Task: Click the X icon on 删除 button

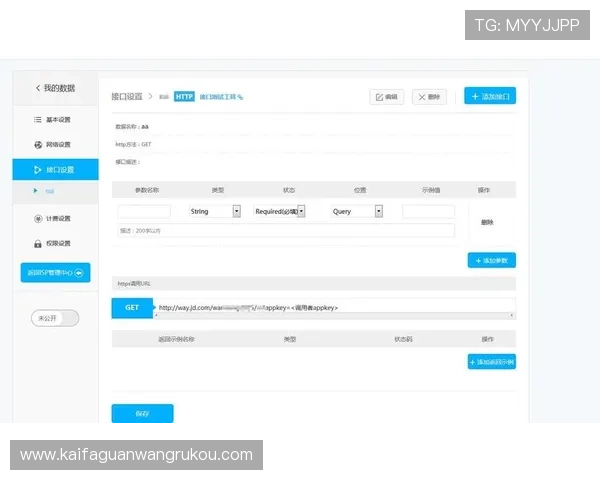Action: tap(421, 97)
